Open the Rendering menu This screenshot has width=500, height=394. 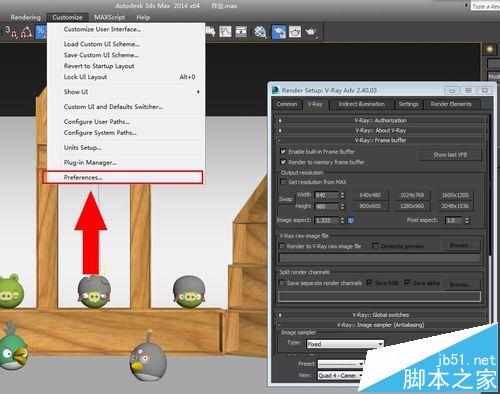click(x=25, y=17)
